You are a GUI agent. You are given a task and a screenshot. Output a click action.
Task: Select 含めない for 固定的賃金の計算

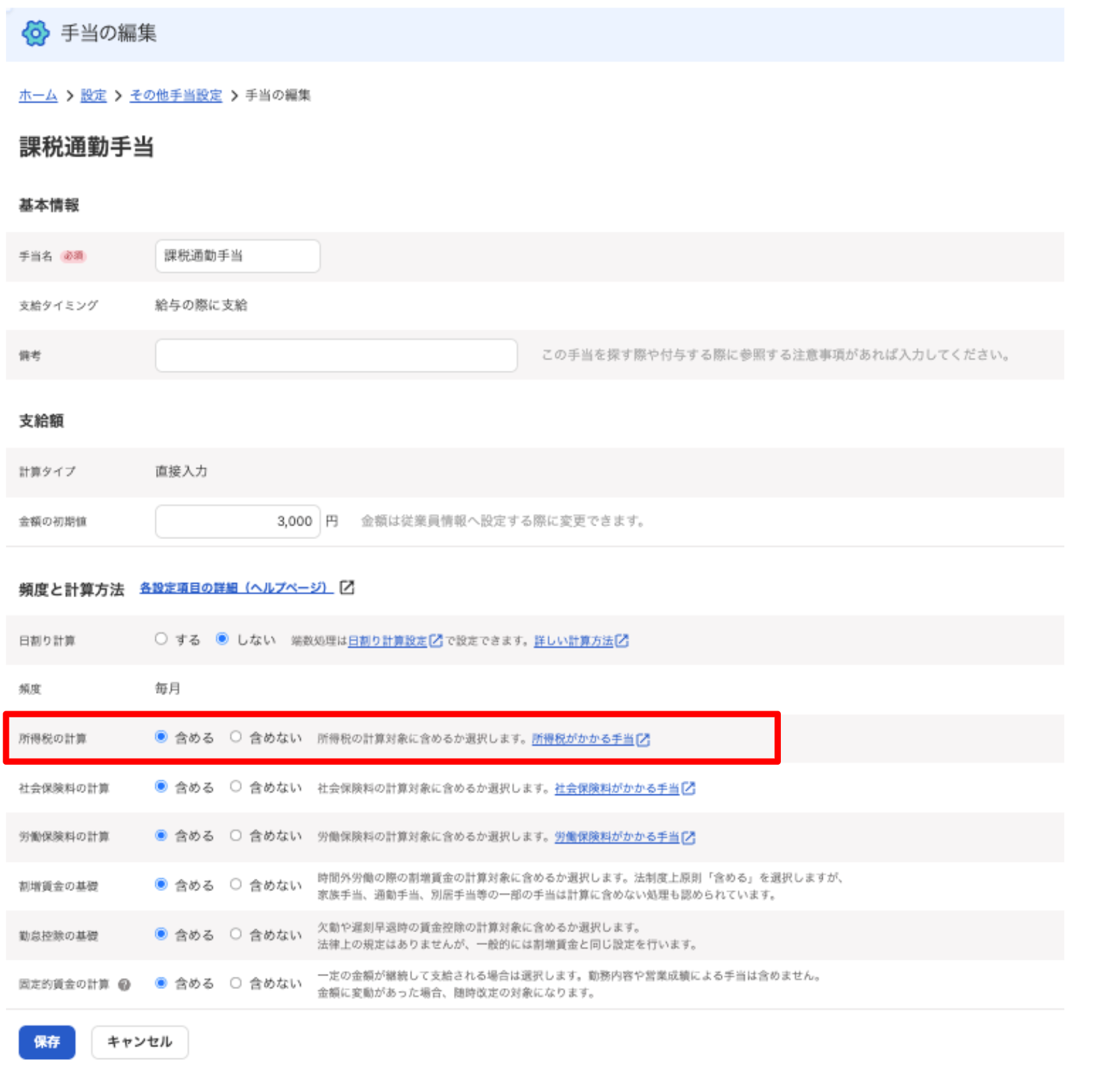point(235,983)
